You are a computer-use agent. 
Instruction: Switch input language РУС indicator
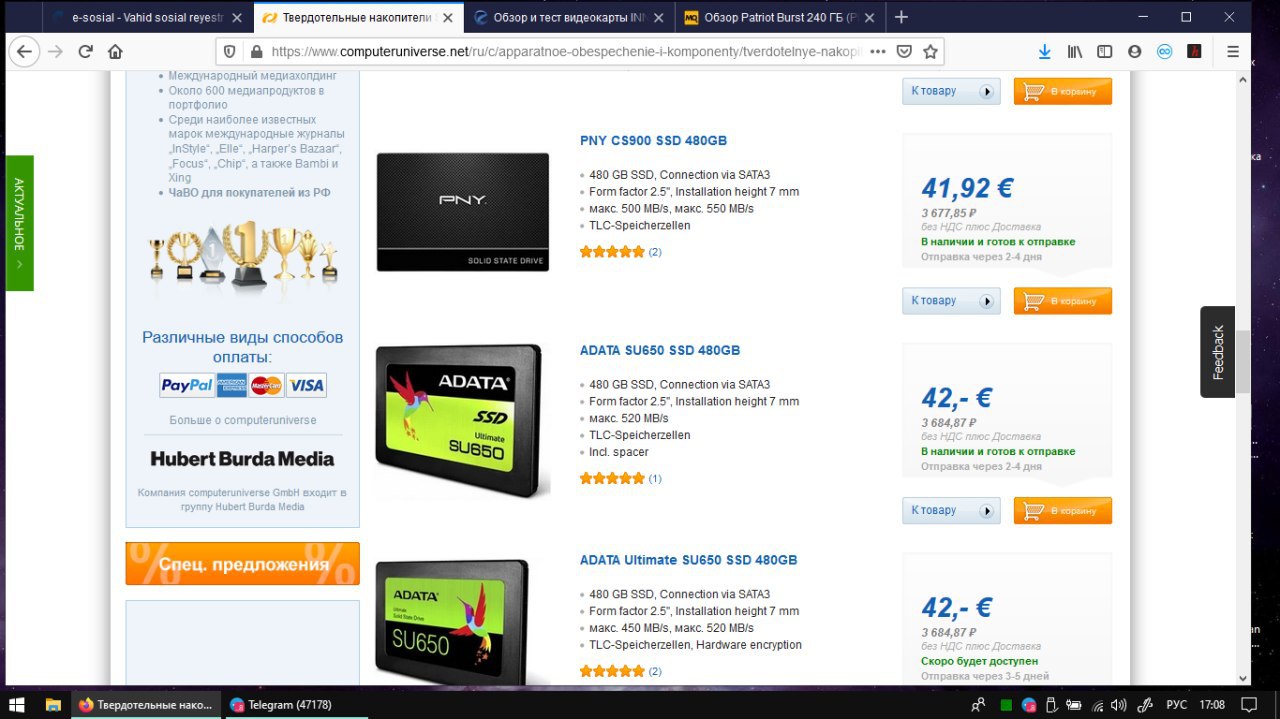click(x=1176, y=705)
